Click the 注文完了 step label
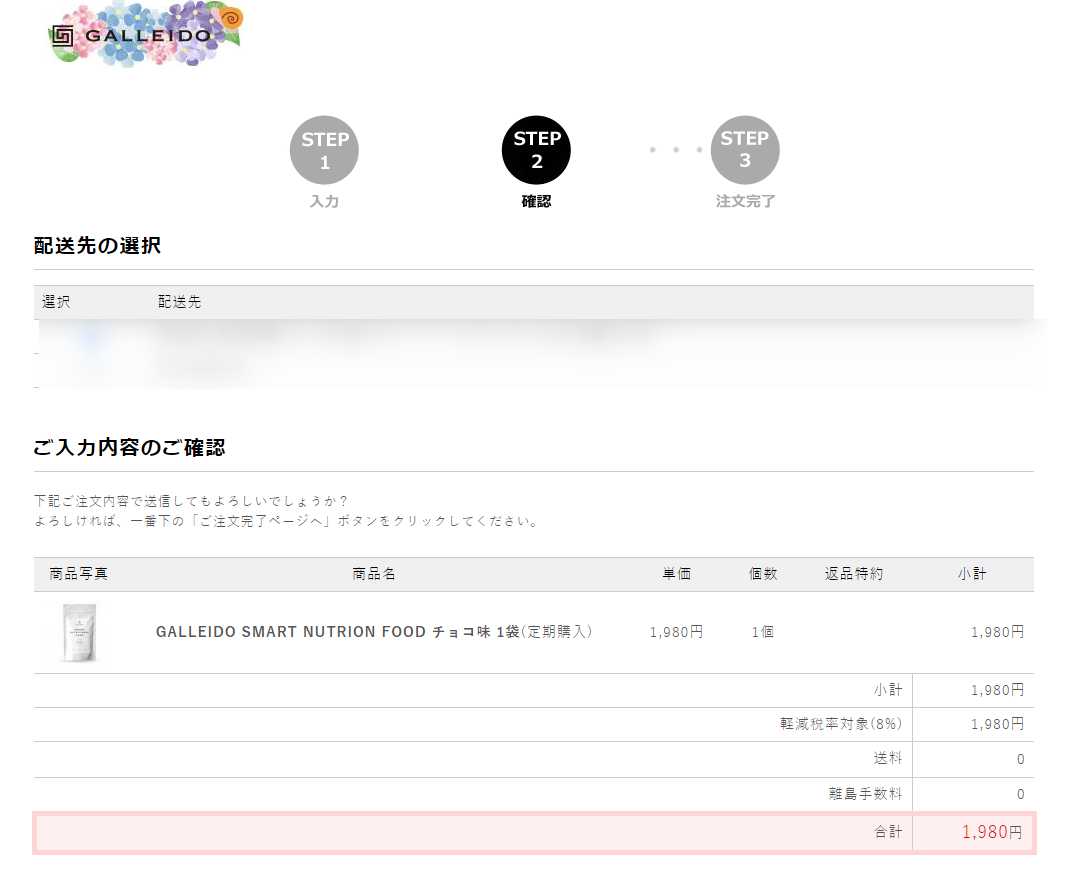The image size is (1066, 876). (x=745, y=201)
